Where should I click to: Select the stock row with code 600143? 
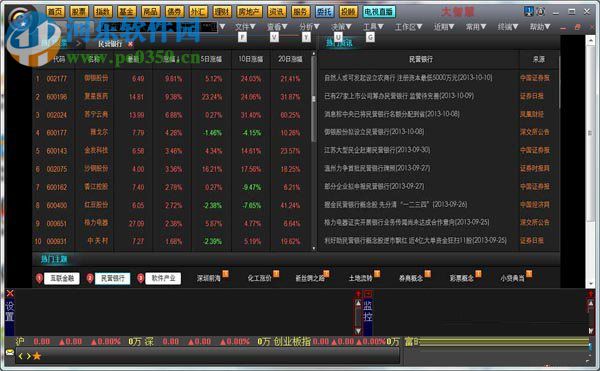tap(172, 151)
